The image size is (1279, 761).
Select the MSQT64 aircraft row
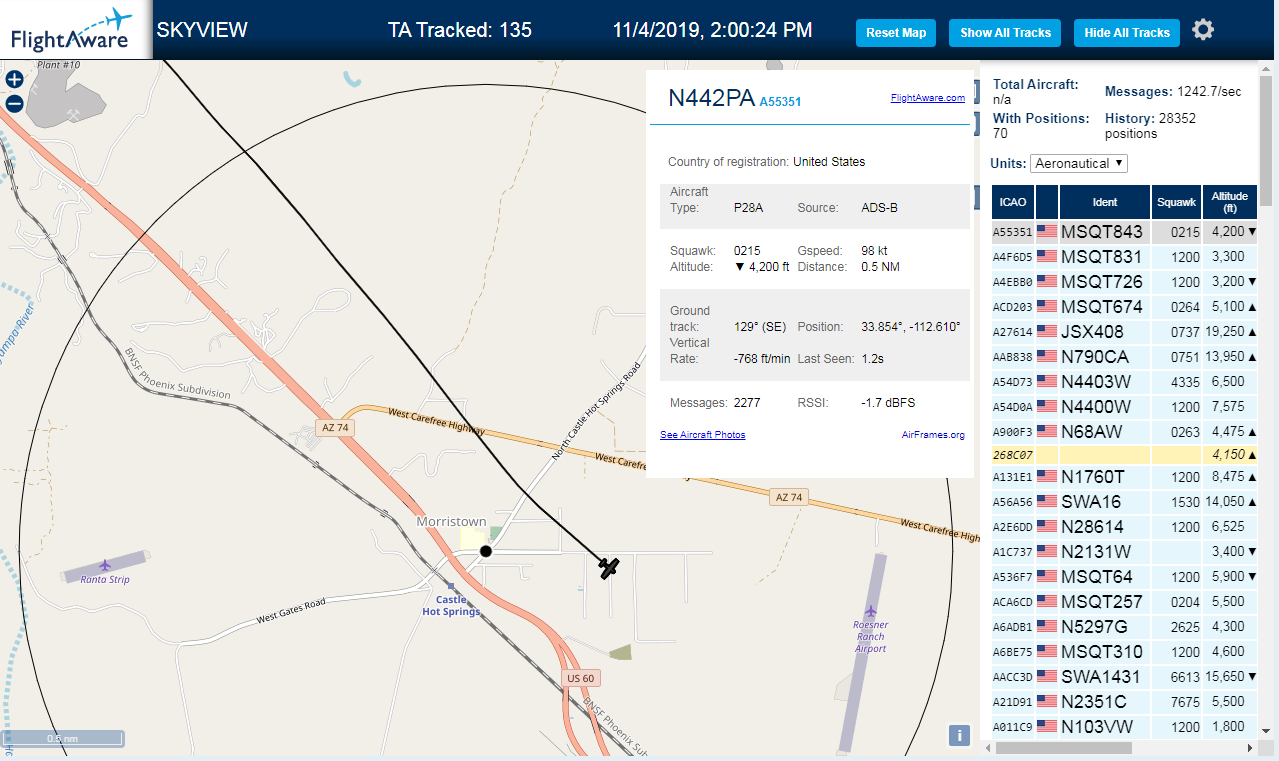point(1124,577)
